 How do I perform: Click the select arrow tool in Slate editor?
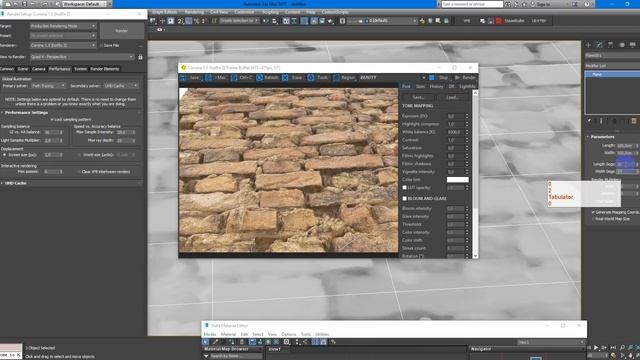[x=206, y=342]
